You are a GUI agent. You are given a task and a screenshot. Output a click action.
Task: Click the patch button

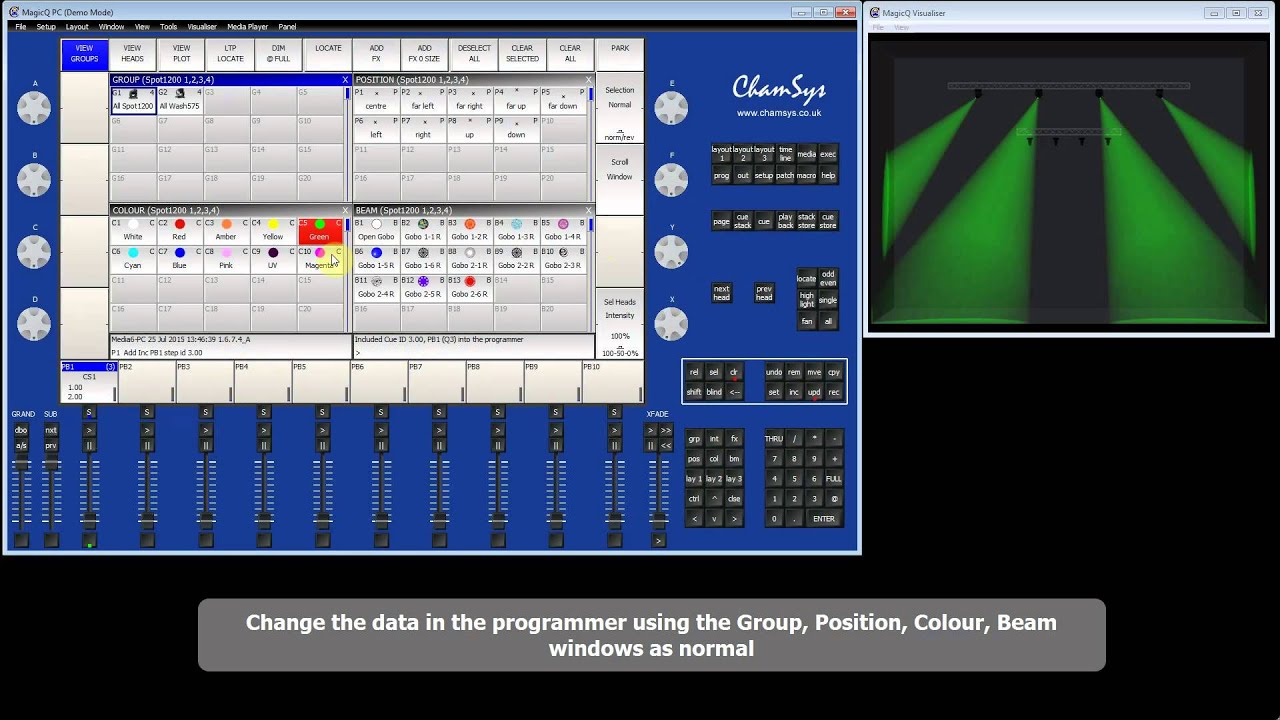(785, 175)
